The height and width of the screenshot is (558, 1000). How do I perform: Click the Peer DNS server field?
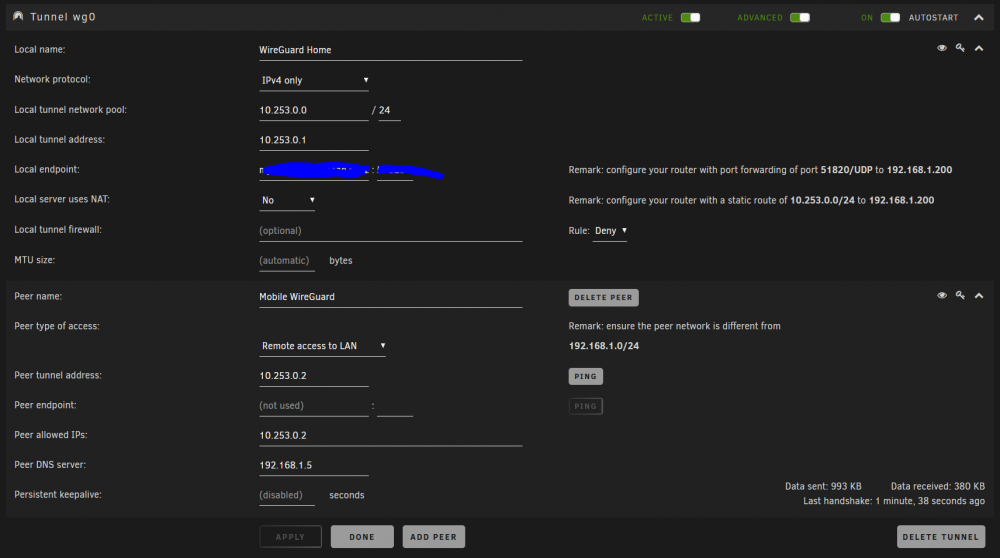click(x=314, y=466)
